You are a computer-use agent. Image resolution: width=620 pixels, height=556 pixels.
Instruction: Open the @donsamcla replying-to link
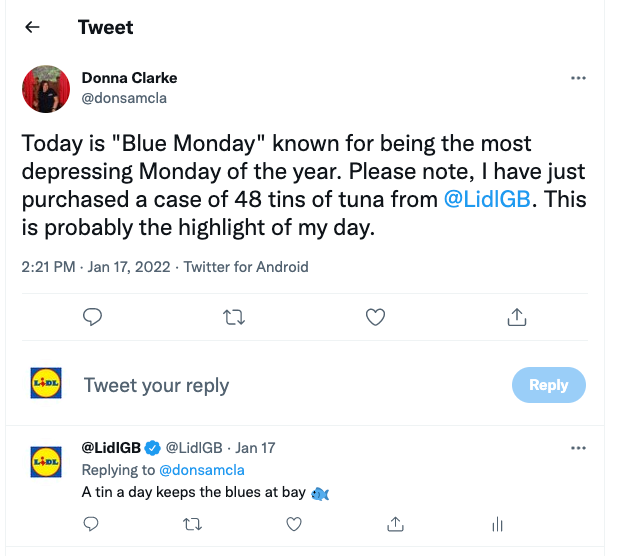201,469
